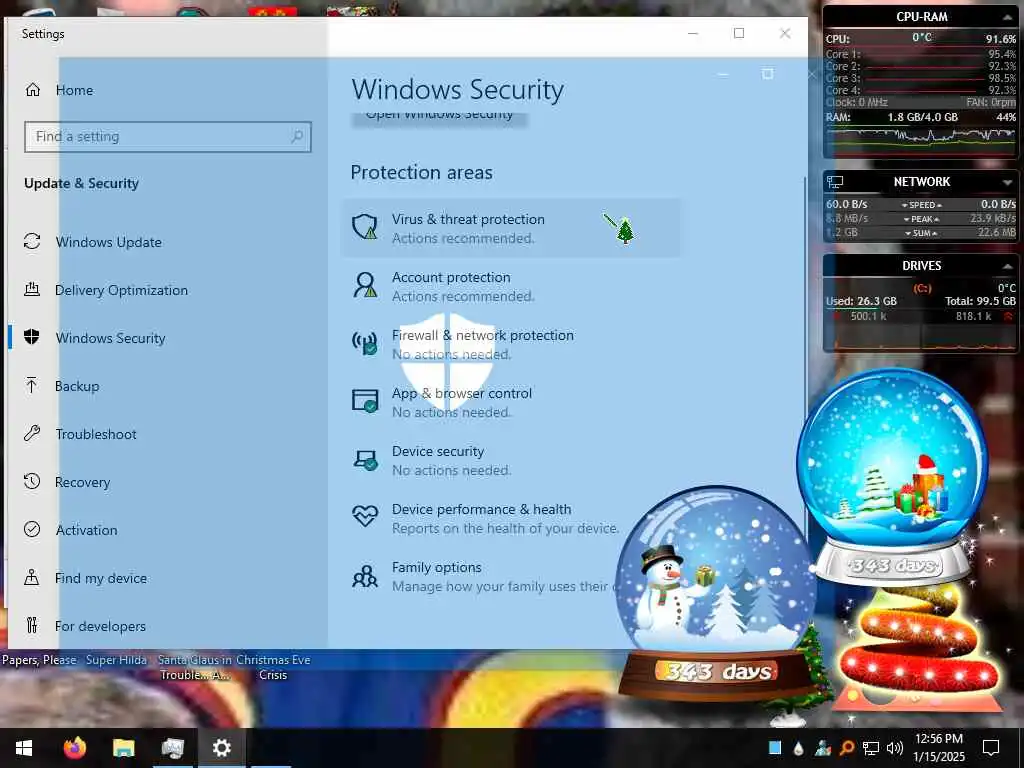Open Device security link
The height and width of the screenshot is (768, 1024).
pos(438,451)
